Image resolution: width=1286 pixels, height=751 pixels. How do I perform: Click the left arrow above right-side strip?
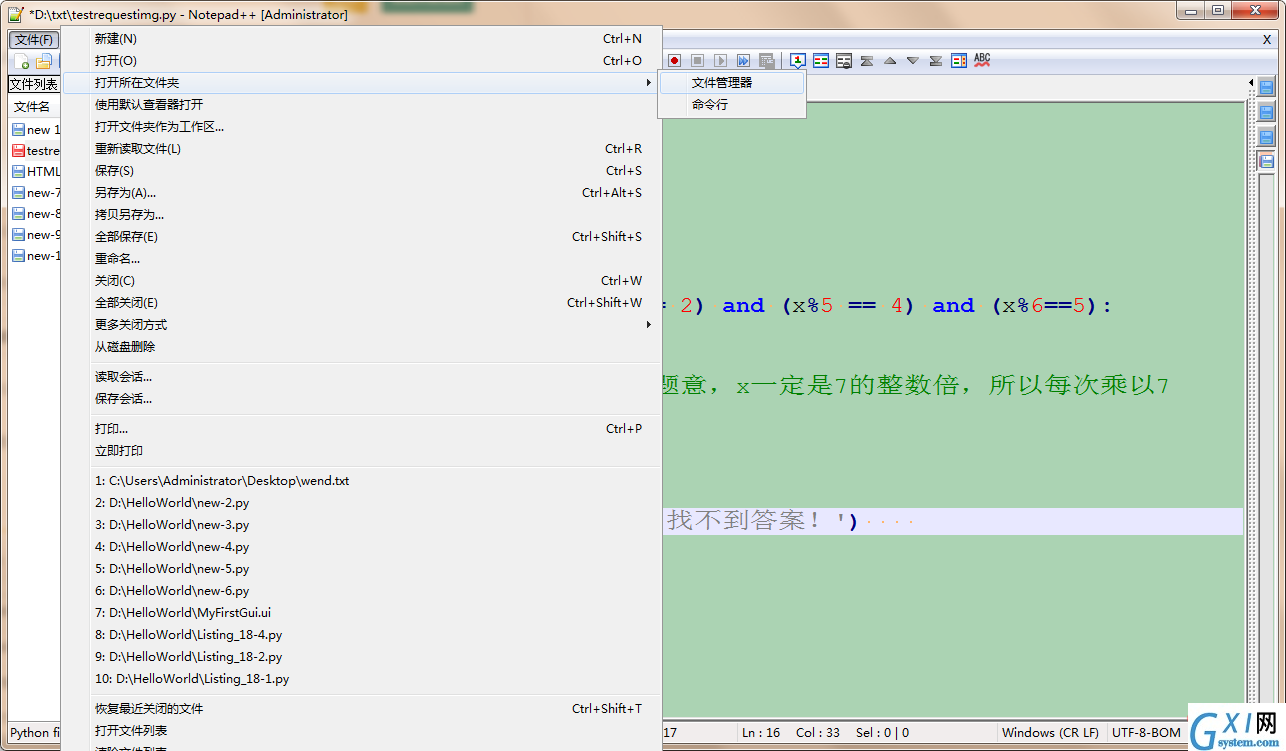pyautogui.click(x=1251, y=83)
